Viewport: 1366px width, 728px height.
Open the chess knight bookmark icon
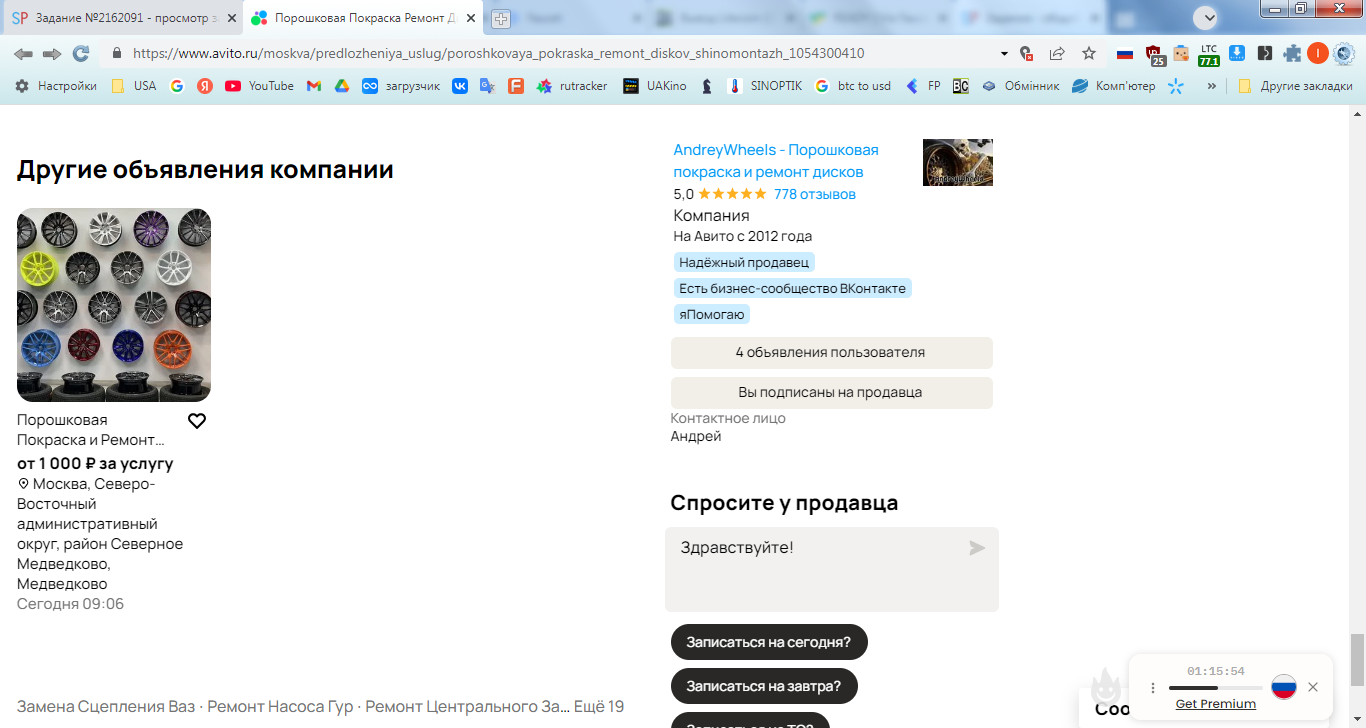coord(706,86)
